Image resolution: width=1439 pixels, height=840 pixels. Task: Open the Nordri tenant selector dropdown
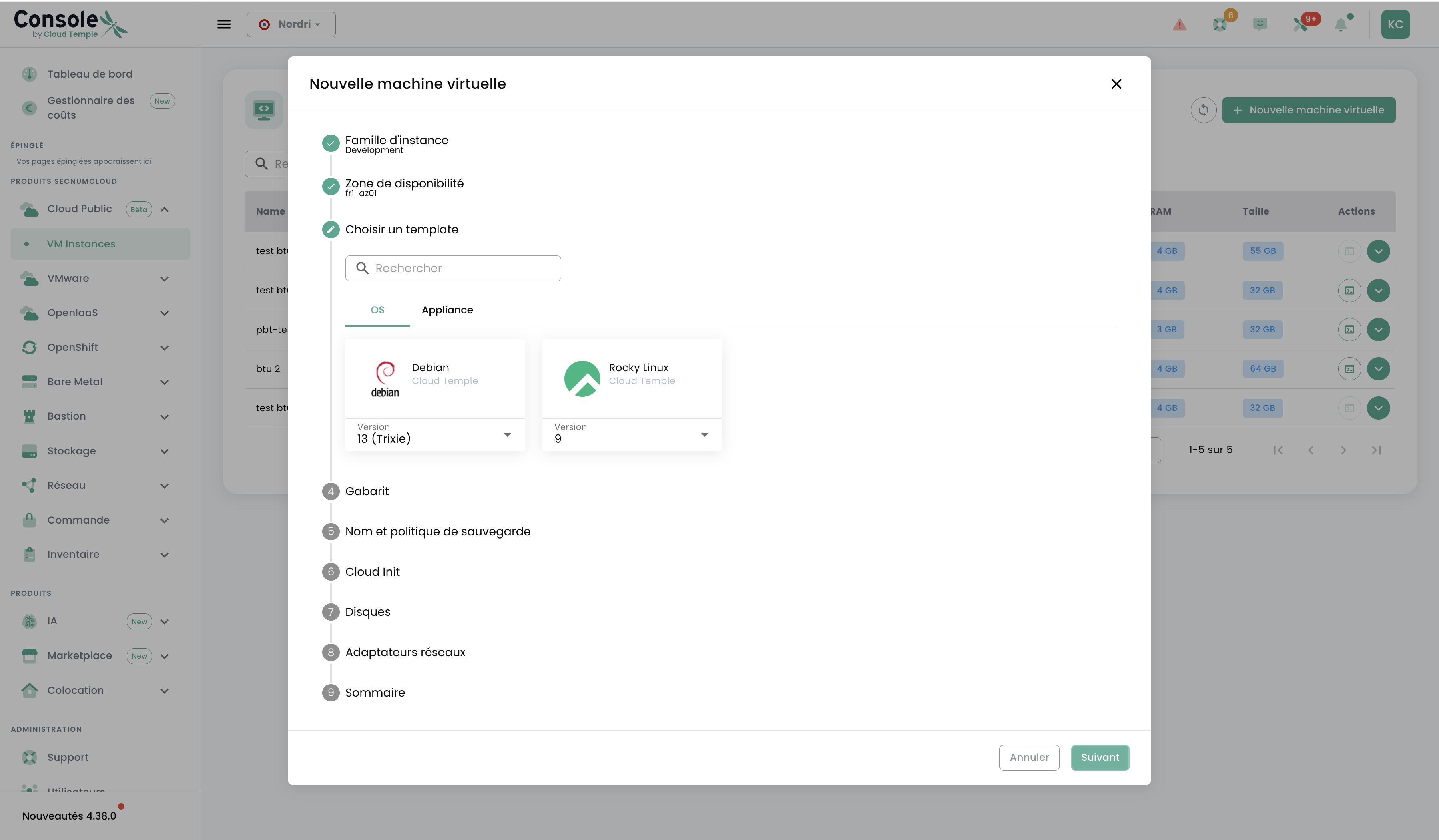tap(291, 24)
